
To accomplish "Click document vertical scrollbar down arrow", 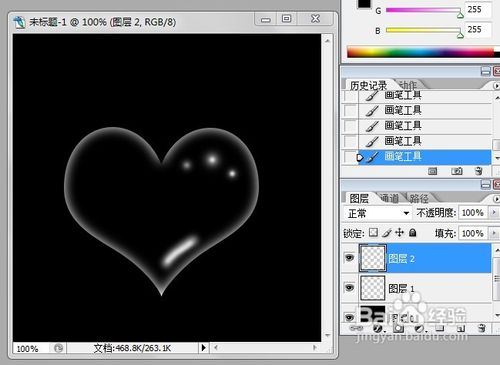I will pos(327,335).
